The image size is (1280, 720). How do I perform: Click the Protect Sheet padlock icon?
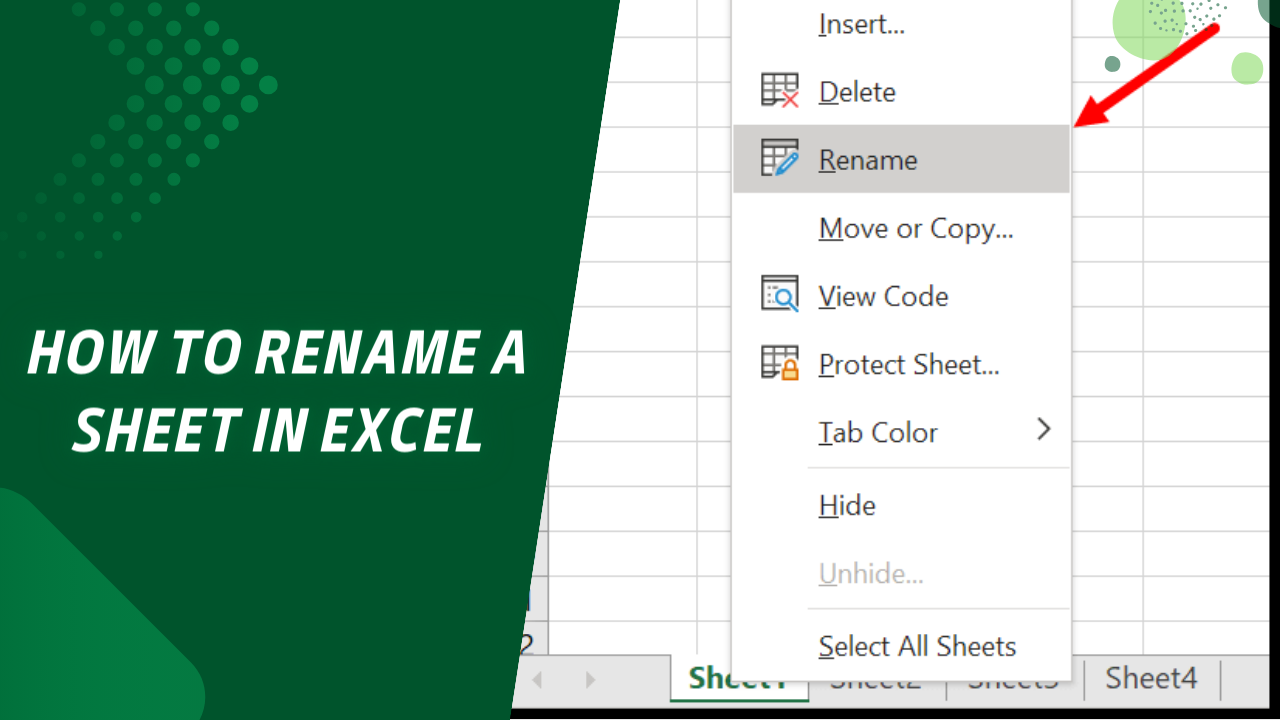(x=779, y=362)
